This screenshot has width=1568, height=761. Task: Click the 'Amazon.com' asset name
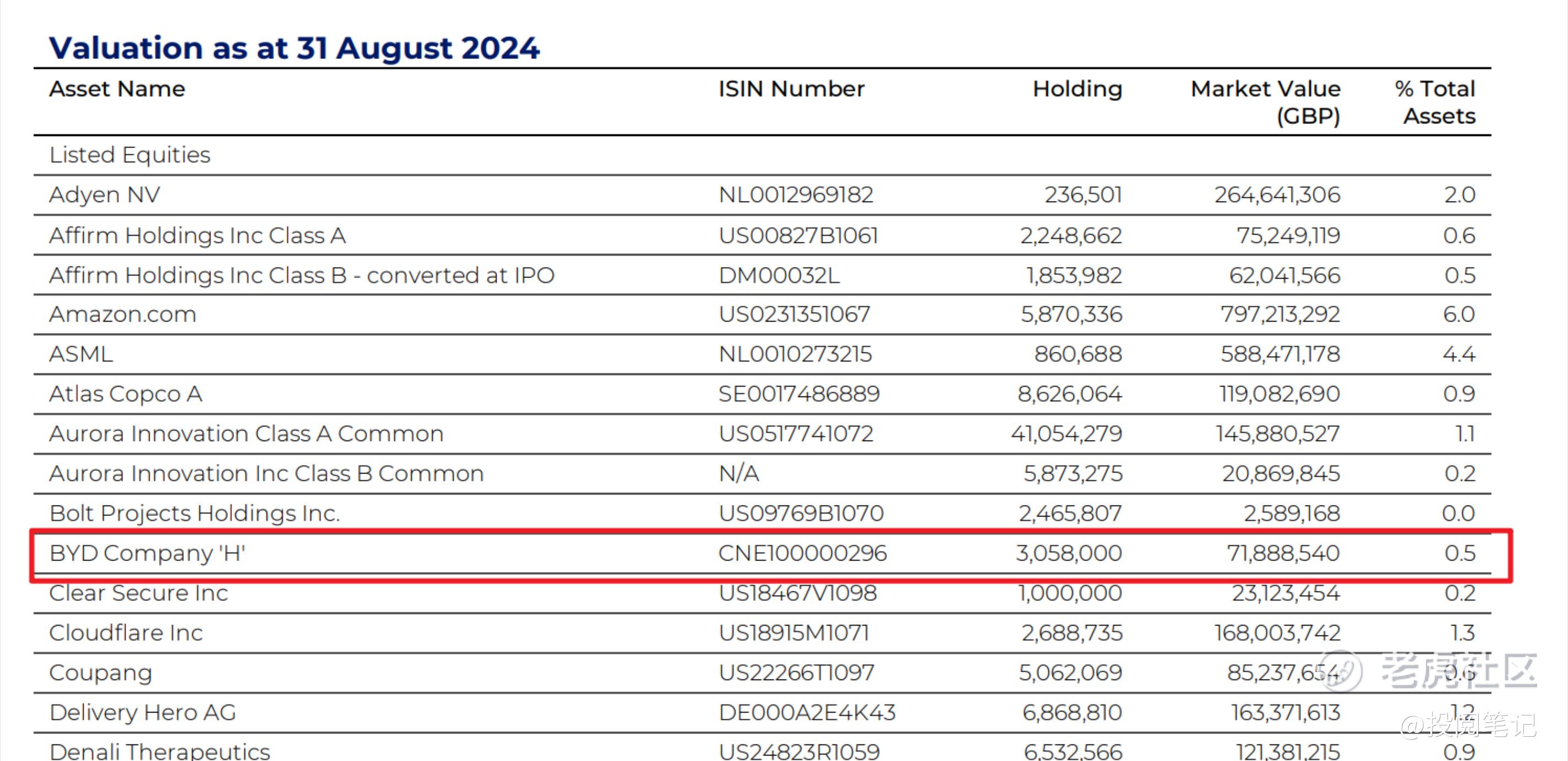[x=123, y=314]
